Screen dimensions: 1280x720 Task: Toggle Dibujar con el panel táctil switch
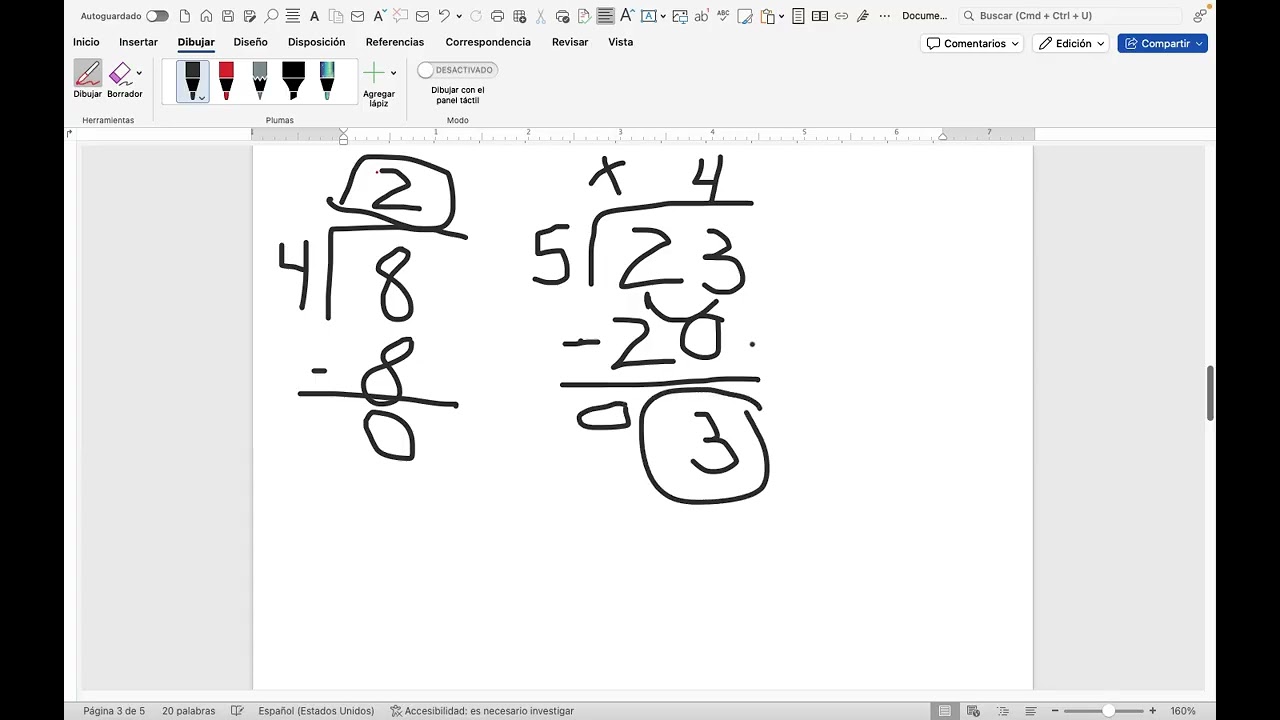tap(457, 70)
